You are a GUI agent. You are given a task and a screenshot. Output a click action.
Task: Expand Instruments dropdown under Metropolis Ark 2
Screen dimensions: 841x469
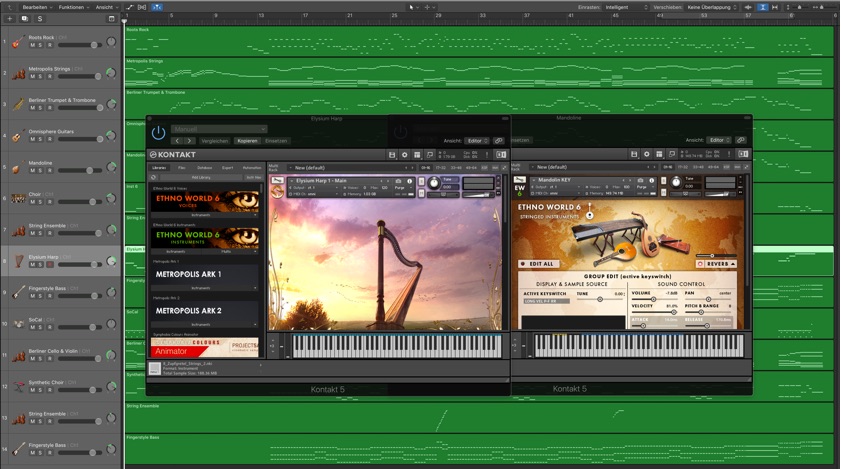pyautogui.click(x=204, y=325)
